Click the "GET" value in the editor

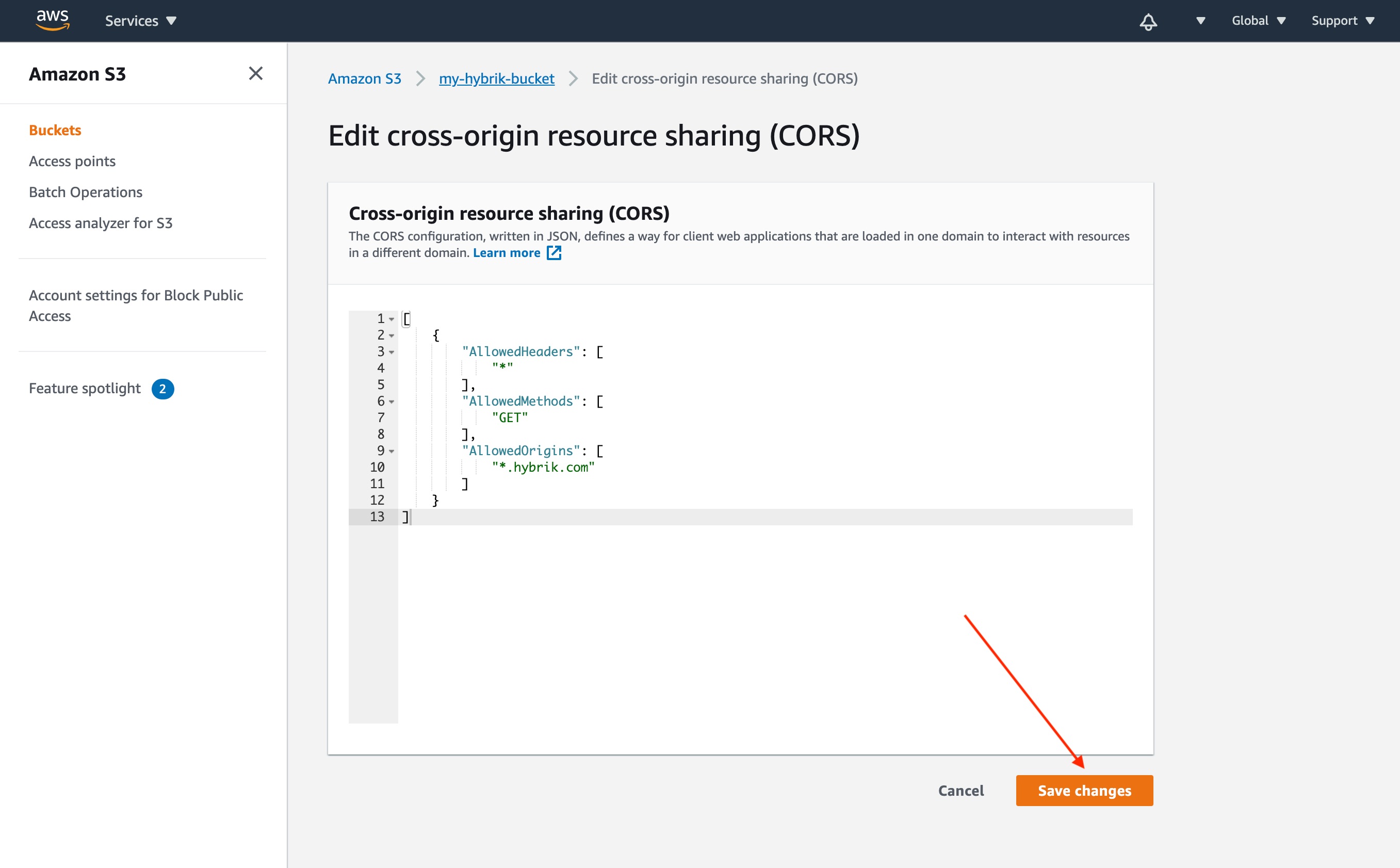pyautogui.click(x=510, y=418)
